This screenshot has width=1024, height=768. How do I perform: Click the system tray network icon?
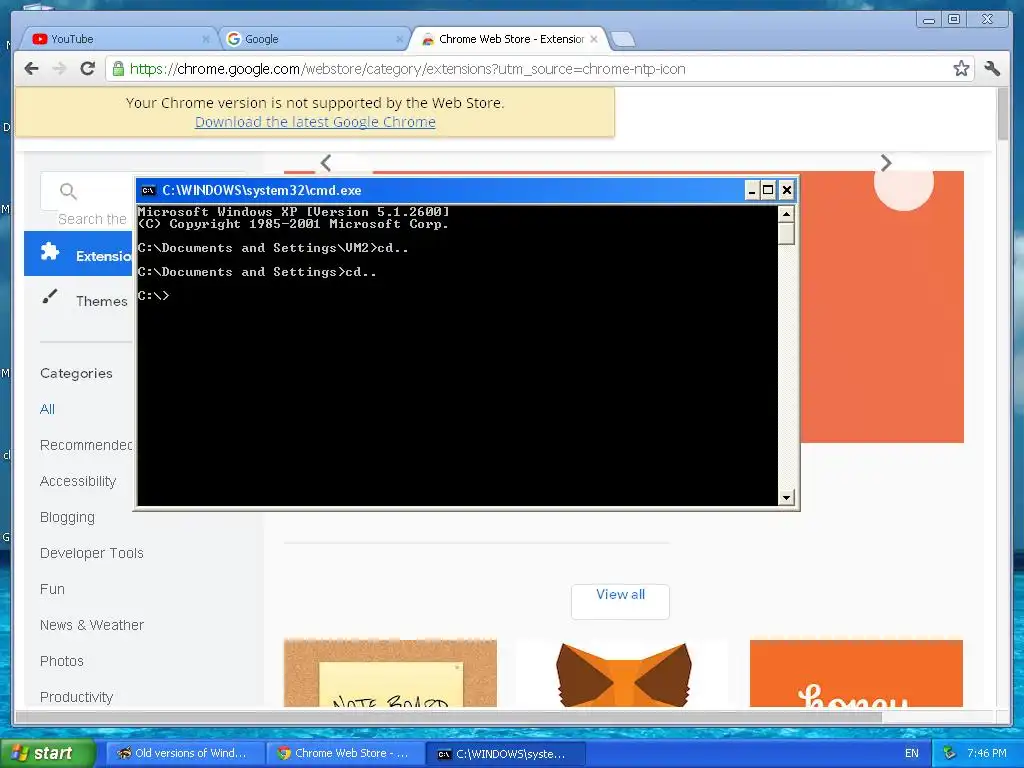(949, 753)
